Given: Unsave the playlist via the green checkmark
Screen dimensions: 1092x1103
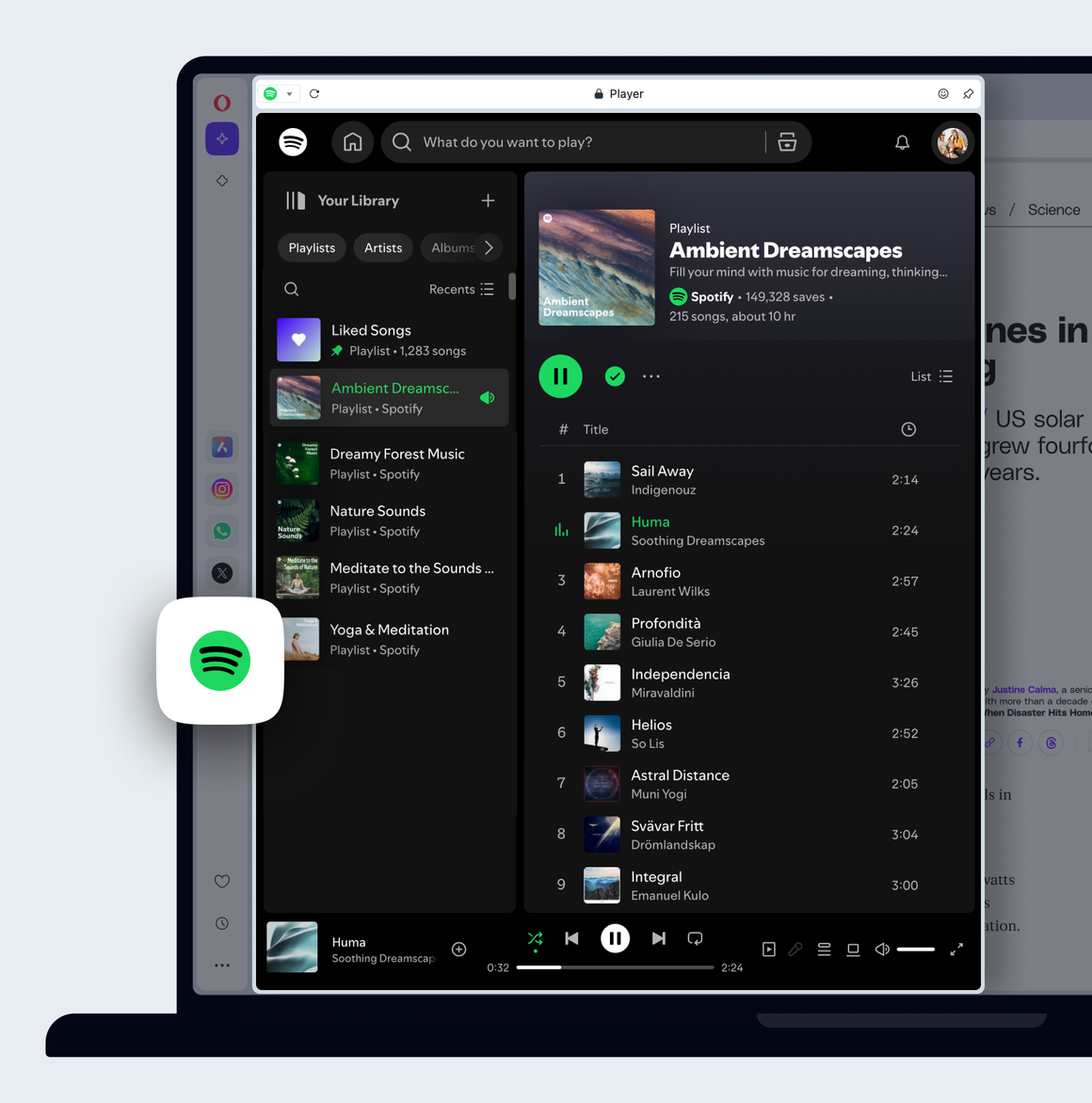Looking at the screenshot, I should coord(615,376).
